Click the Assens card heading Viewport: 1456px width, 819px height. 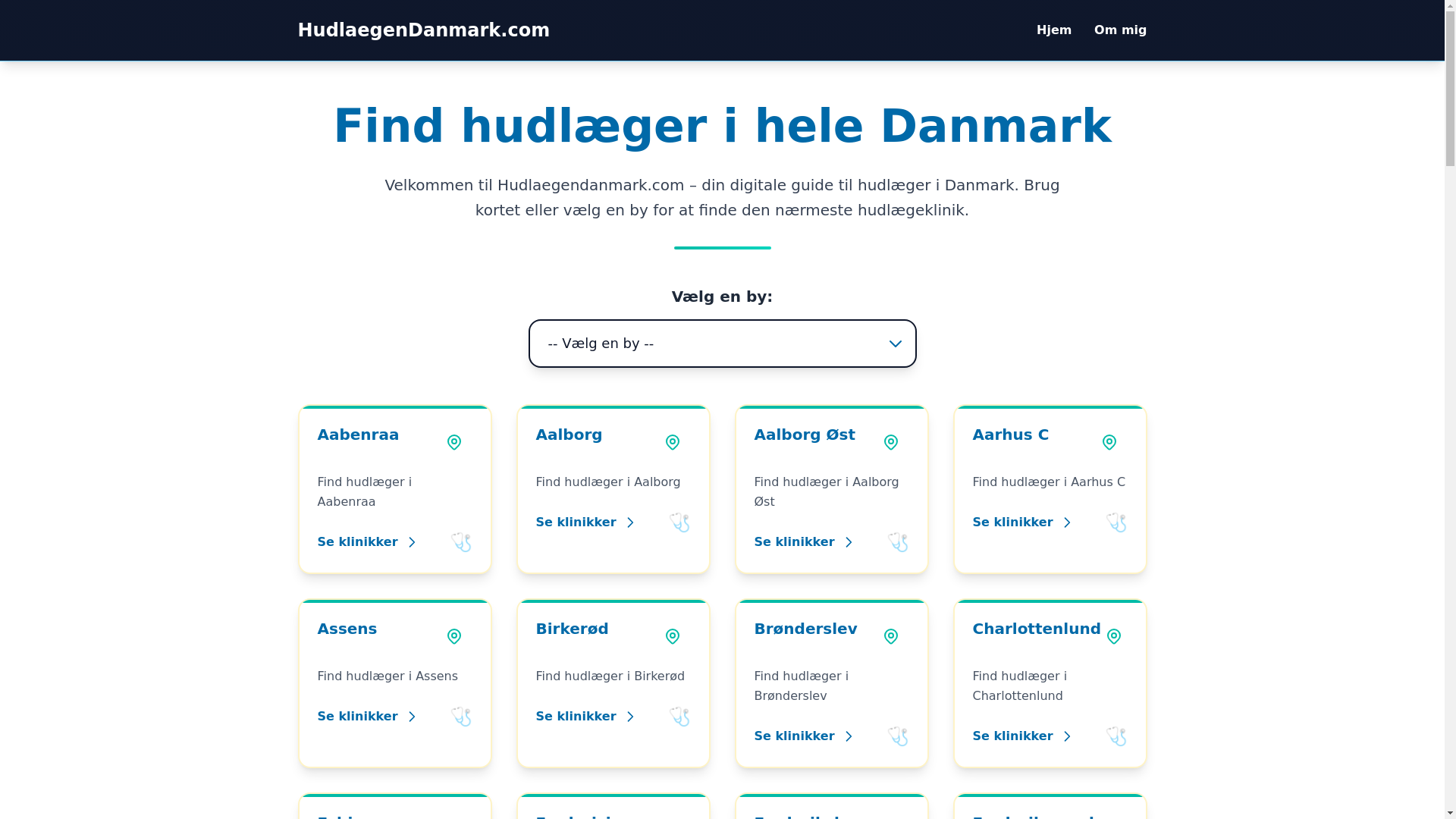pos(347,629)
